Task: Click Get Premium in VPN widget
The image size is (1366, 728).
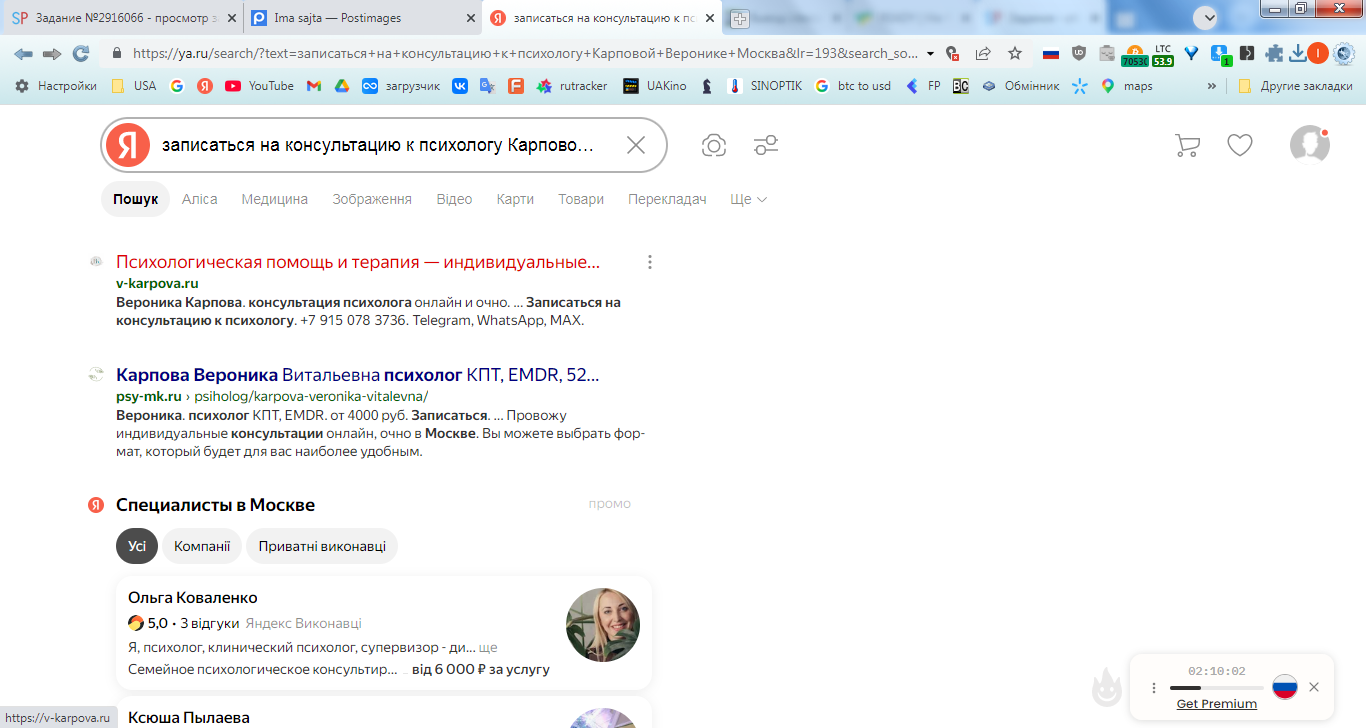Action: (x=1217, y=703)
